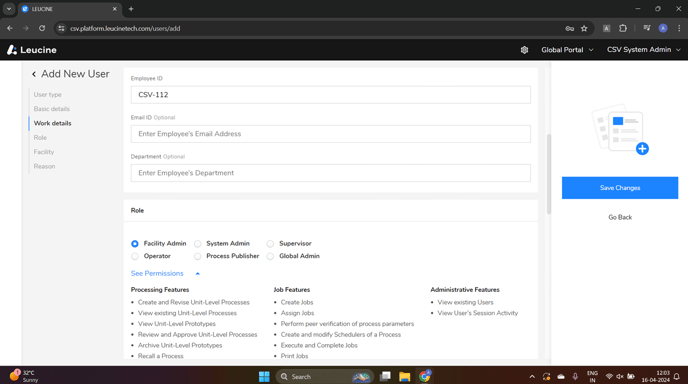Open File Explorer from taskbar
The height and width of the screenshot is (384, 688).
tap(405, 377)
